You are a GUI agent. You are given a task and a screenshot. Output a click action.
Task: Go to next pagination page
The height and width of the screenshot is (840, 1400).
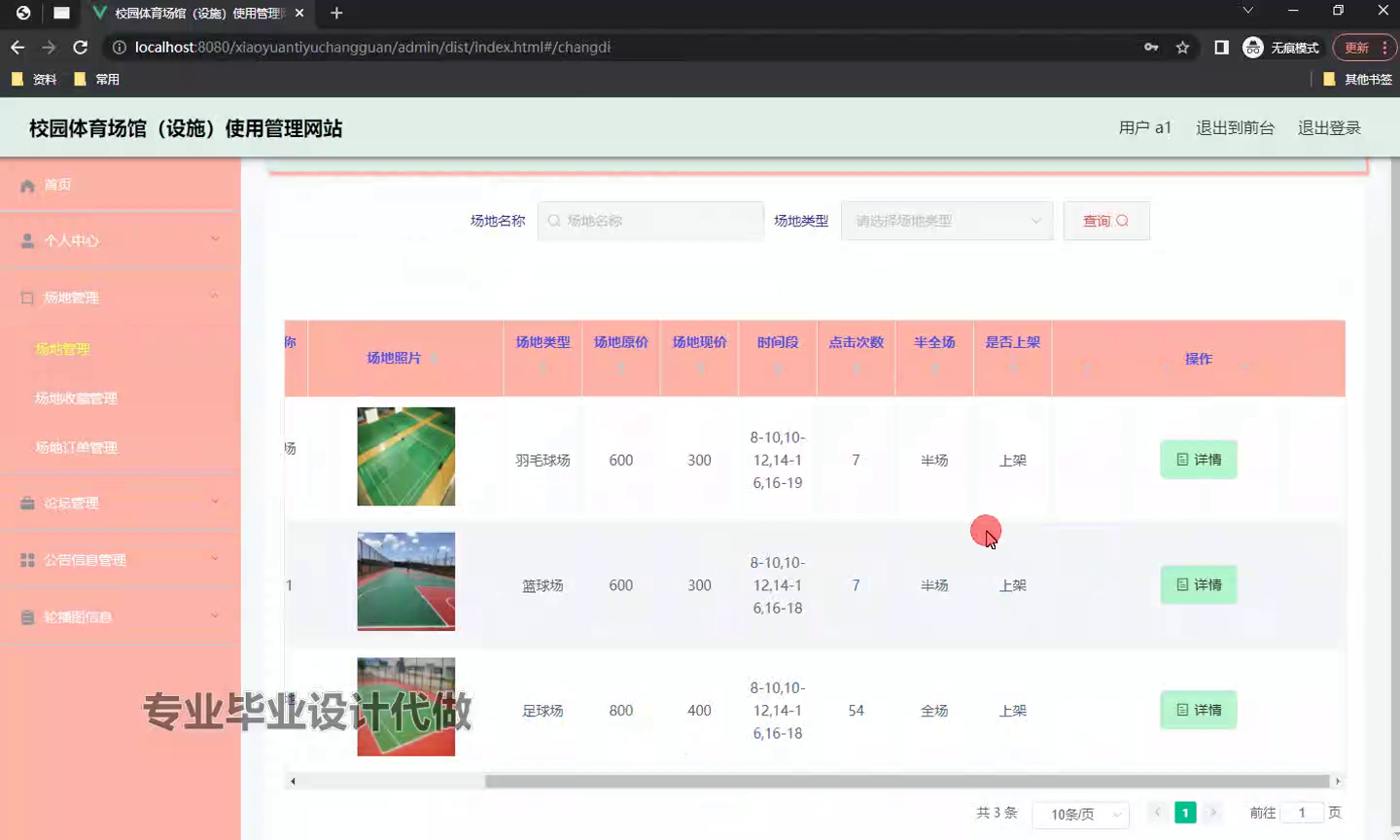coord(1213,812)
